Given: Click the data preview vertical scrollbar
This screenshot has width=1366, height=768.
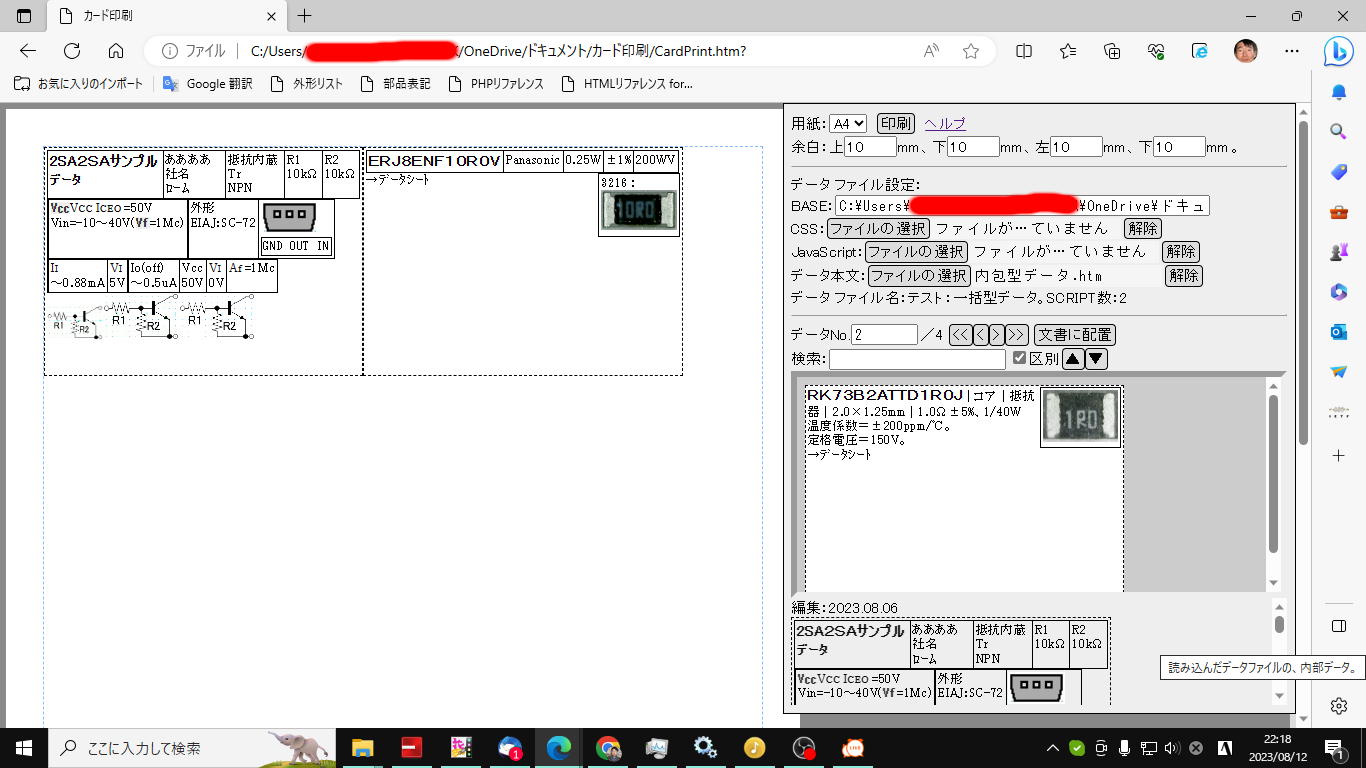Looking at the screenshot, I should click(1273, 474).
